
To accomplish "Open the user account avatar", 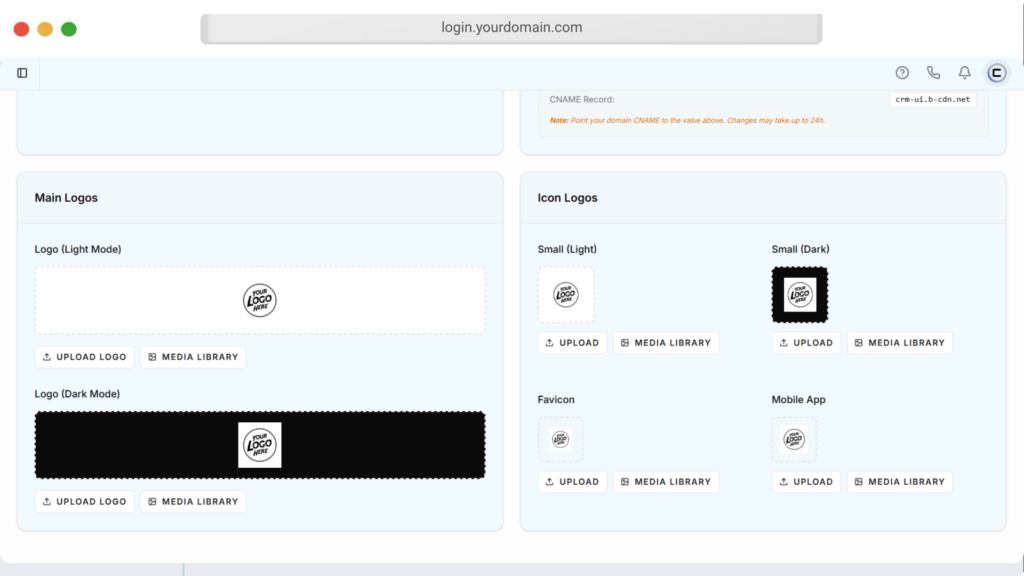I will [x=996, y=73].
